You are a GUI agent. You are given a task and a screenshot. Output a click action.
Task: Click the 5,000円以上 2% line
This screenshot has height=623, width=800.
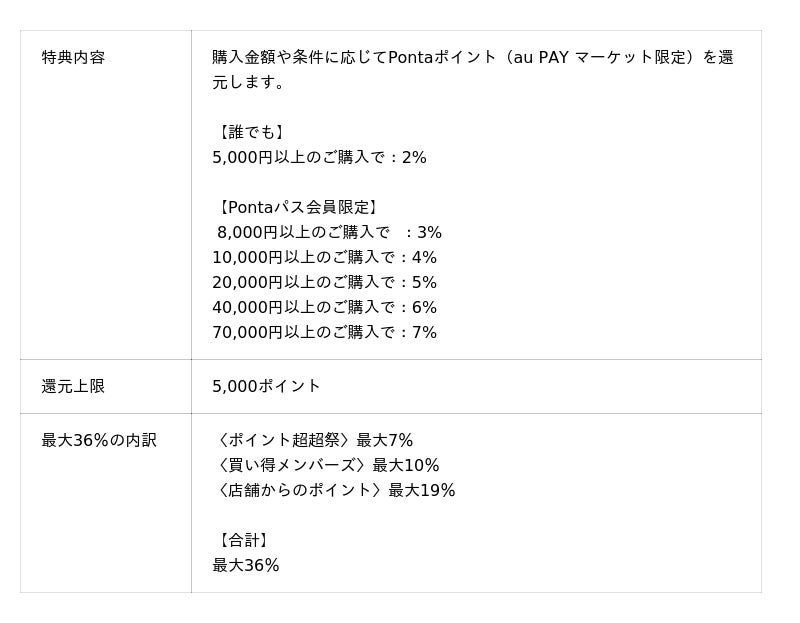click(x=319, y=157)
